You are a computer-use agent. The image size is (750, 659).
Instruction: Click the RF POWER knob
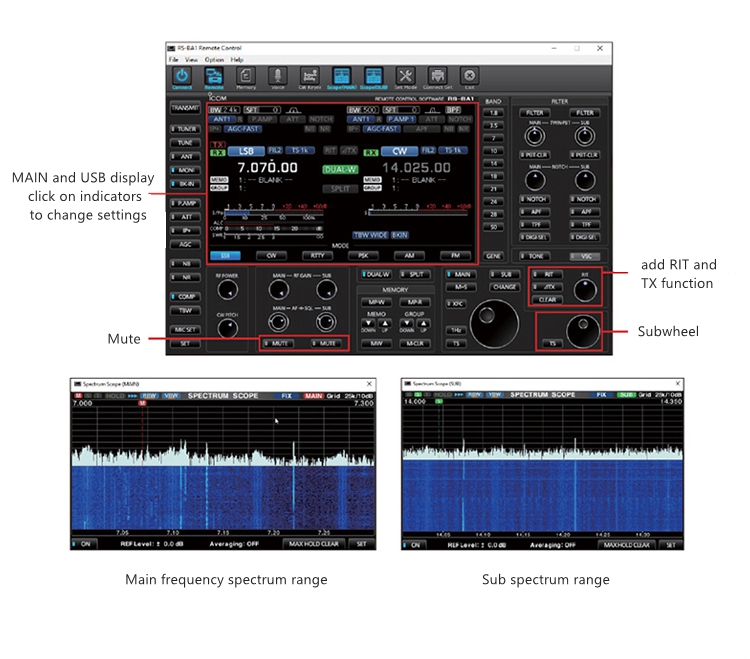coord(228,289)
